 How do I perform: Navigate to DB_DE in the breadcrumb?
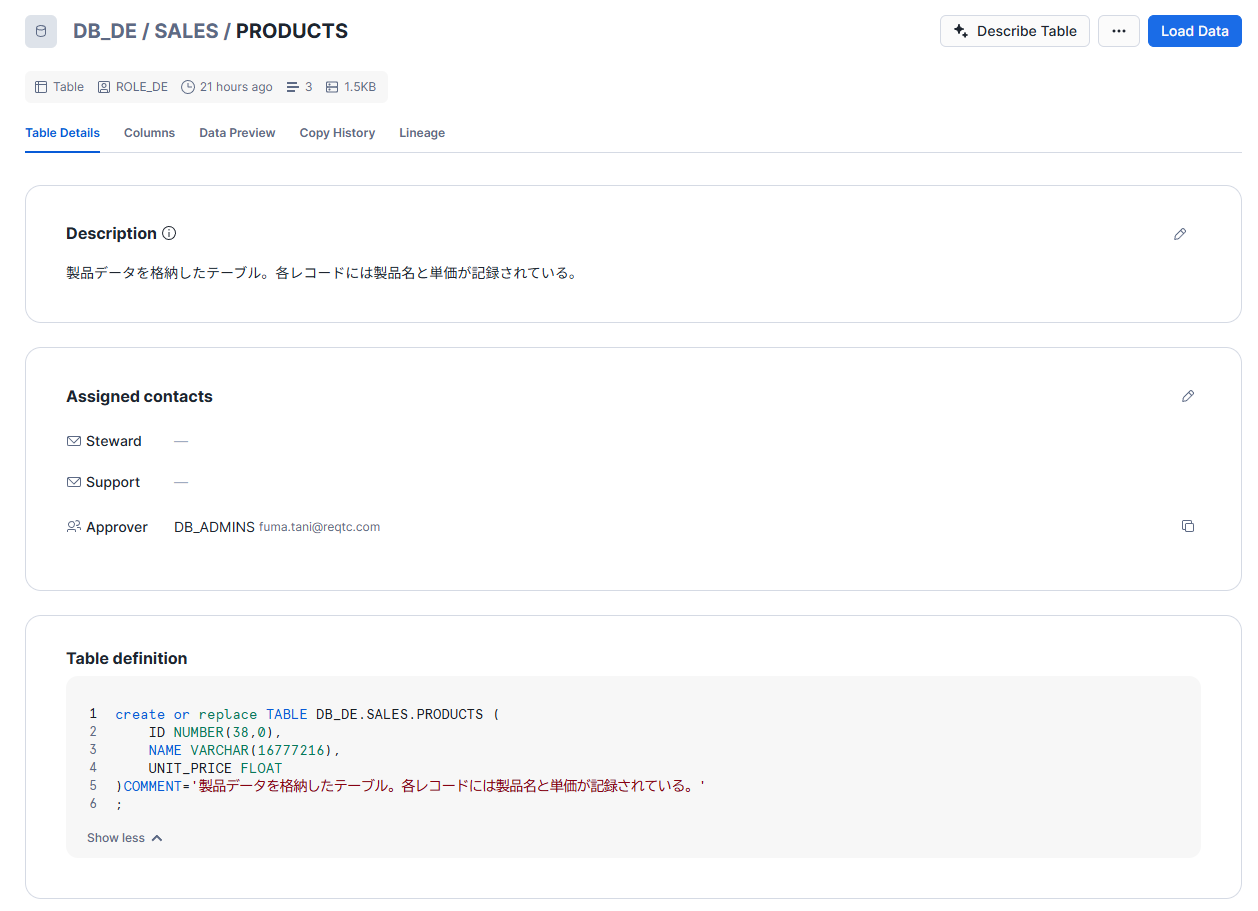[105, 31]
